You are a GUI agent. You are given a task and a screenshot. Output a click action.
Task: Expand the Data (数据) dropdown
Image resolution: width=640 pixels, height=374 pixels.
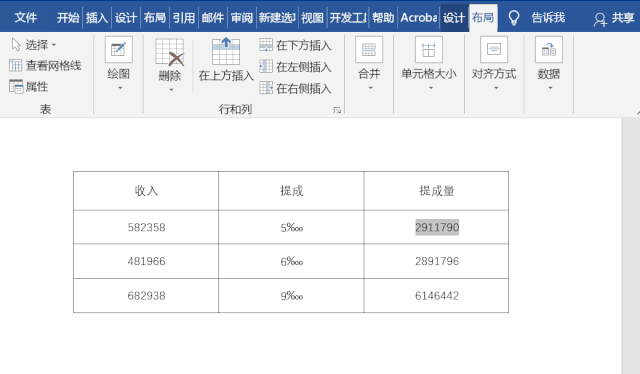549,63
